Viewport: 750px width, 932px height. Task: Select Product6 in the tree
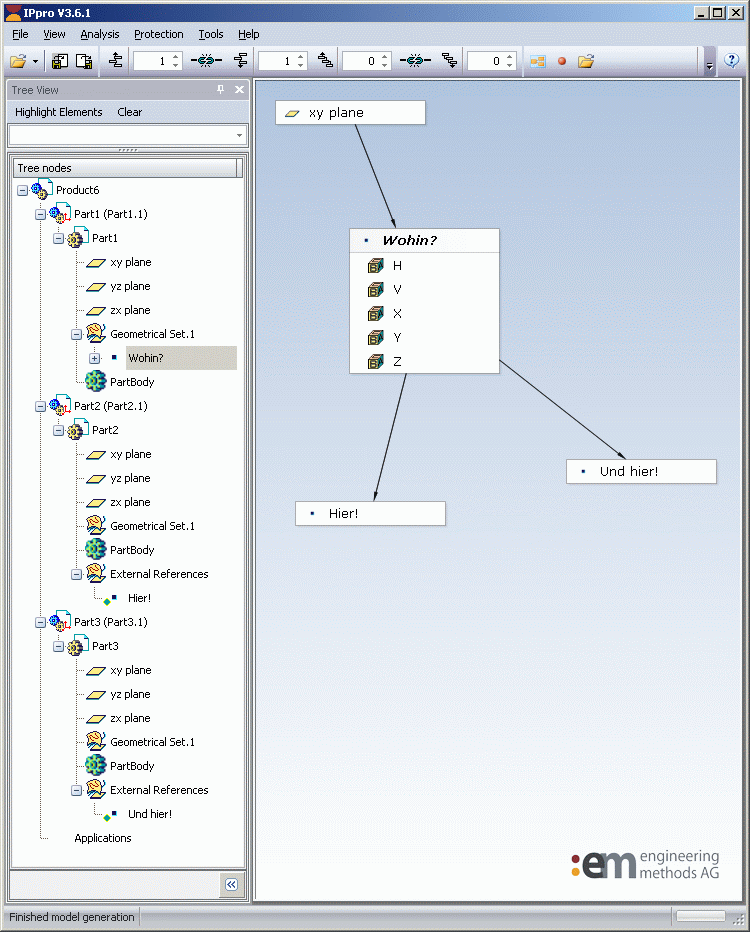pyautogui.click(x=77, y=190)
